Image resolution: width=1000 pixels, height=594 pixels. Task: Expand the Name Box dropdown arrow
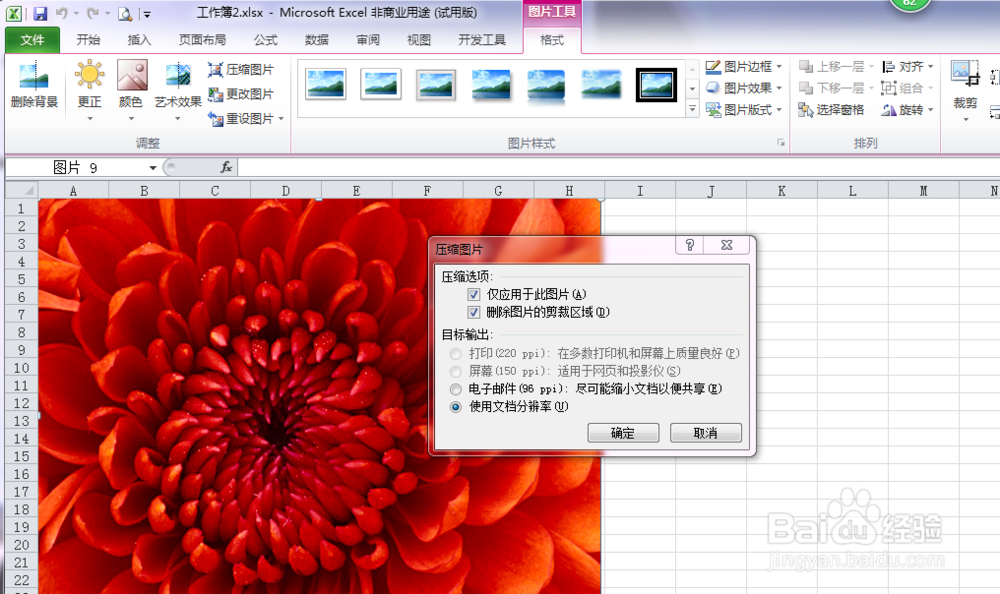coord(153,168)
